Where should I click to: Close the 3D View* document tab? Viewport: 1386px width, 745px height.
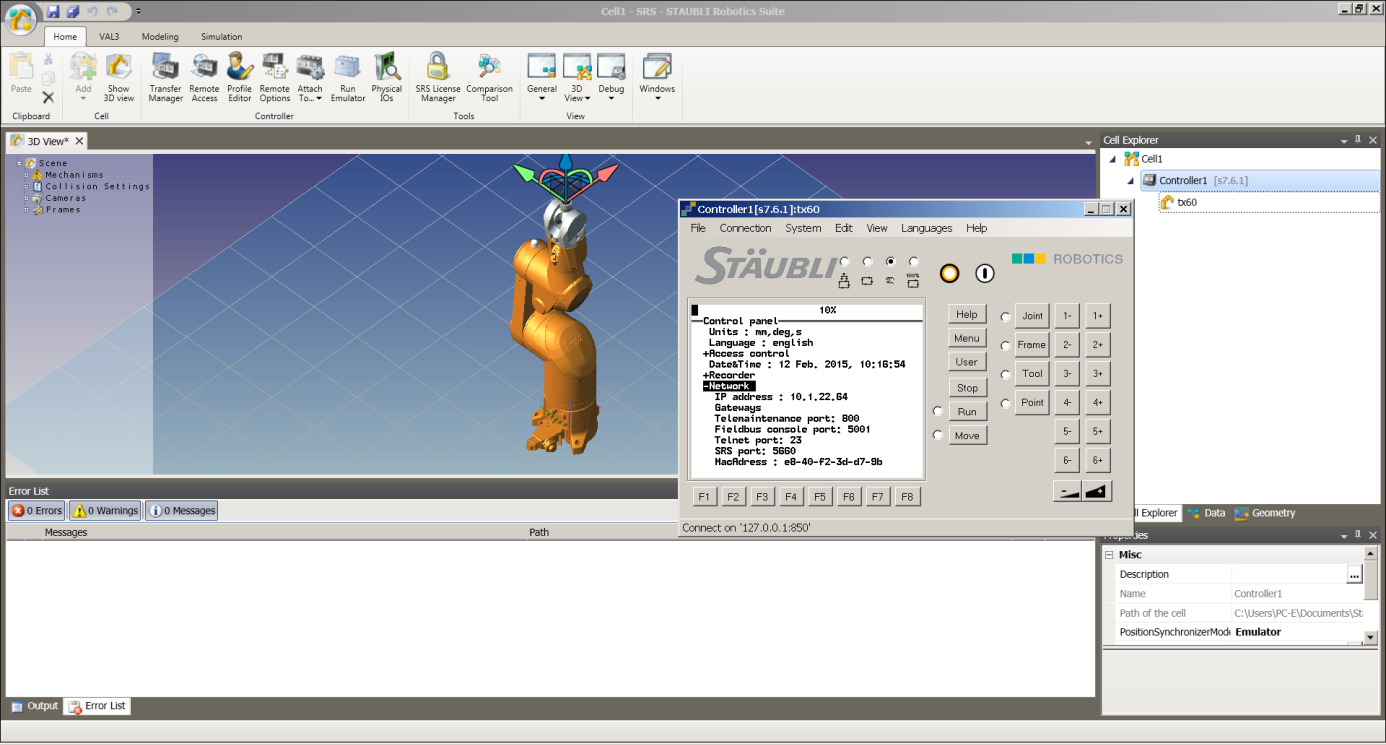[78, 141]
